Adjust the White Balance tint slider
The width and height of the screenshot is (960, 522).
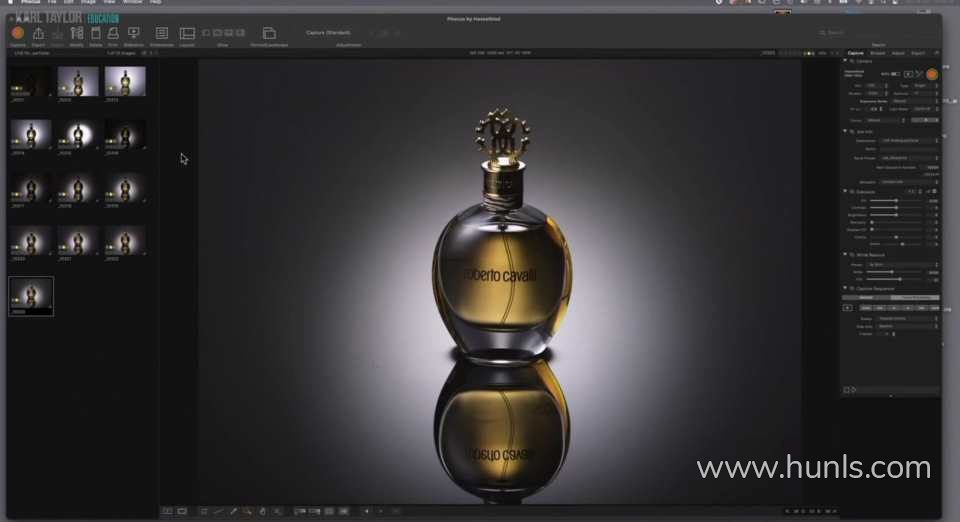896,279
